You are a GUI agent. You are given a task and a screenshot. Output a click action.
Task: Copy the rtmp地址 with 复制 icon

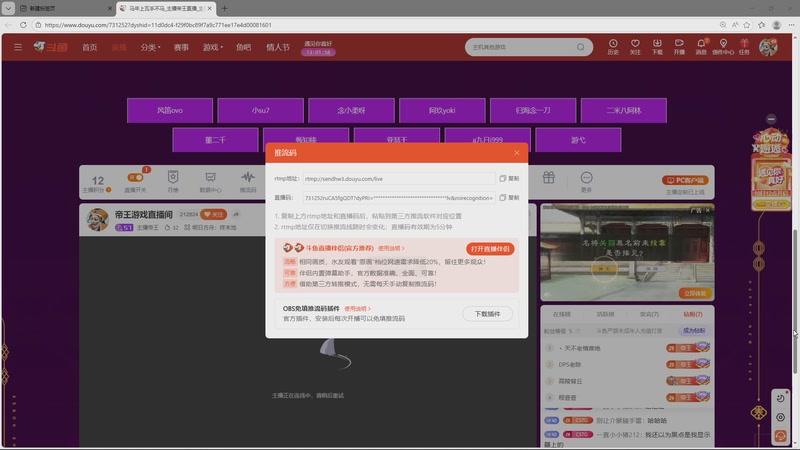tap(509, 179)
